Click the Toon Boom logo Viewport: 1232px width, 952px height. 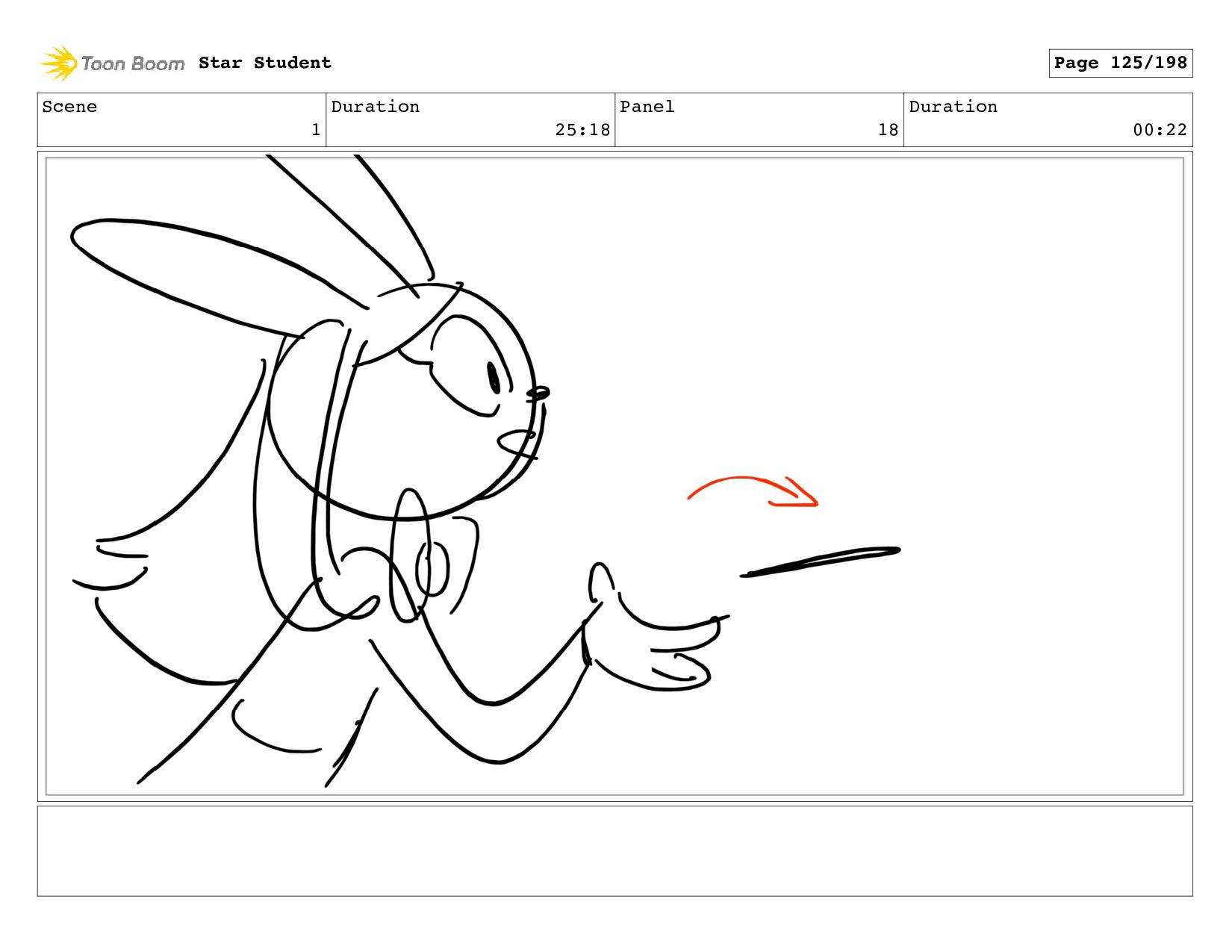tap(112, 63)
